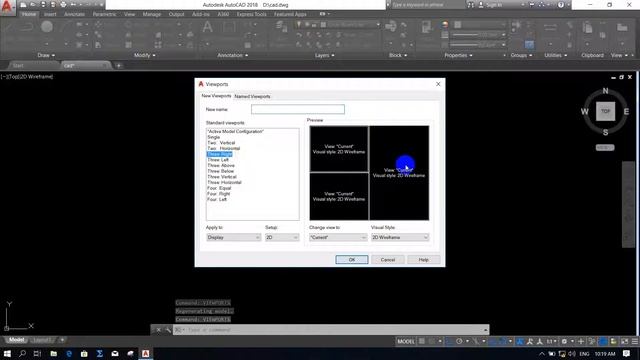Select Three: Left viewport configuration
640x360 pixels.
tap(218, 160)
